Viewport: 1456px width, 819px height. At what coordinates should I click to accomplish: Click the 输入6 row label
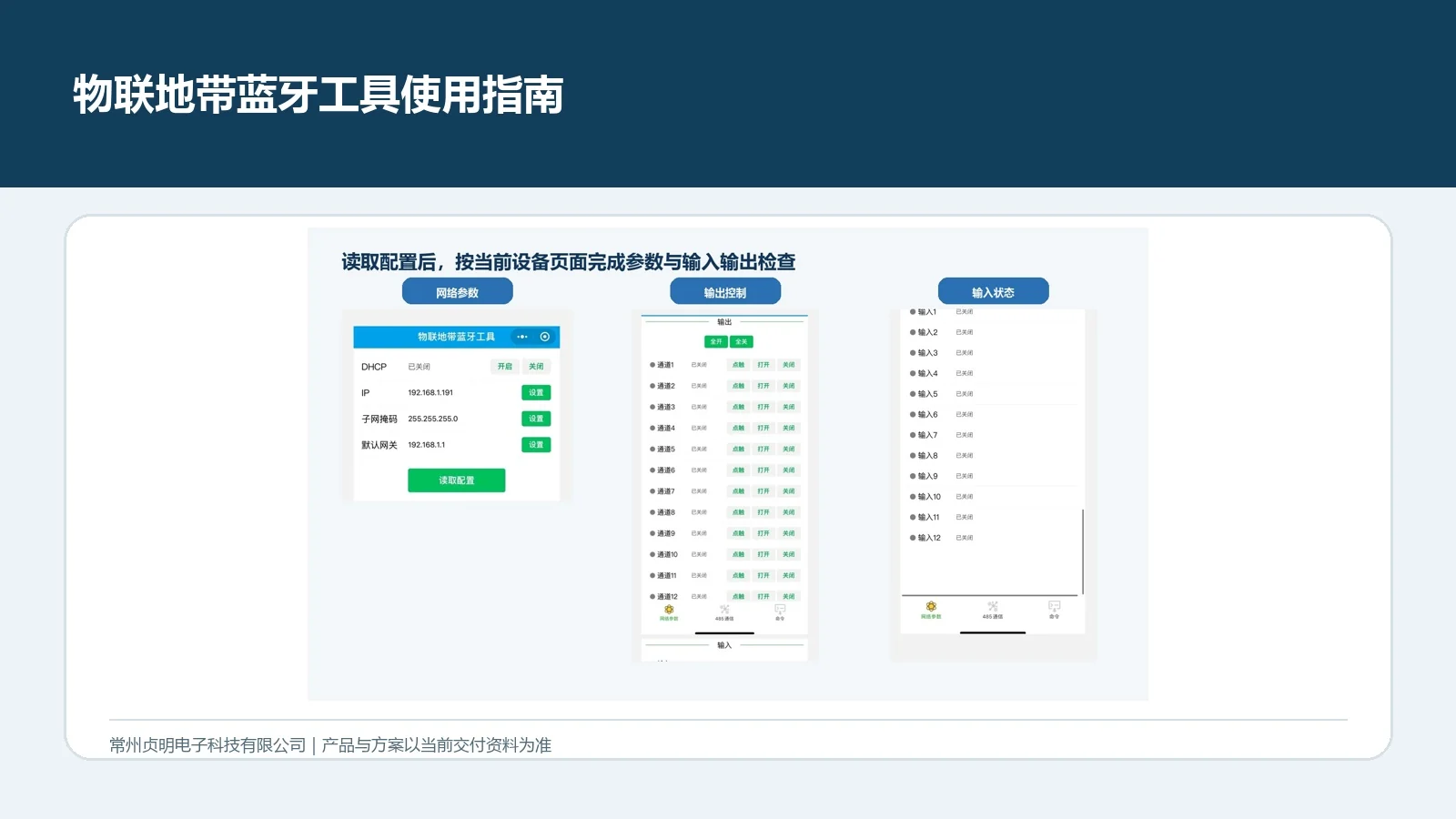click(x=927, y=415)
